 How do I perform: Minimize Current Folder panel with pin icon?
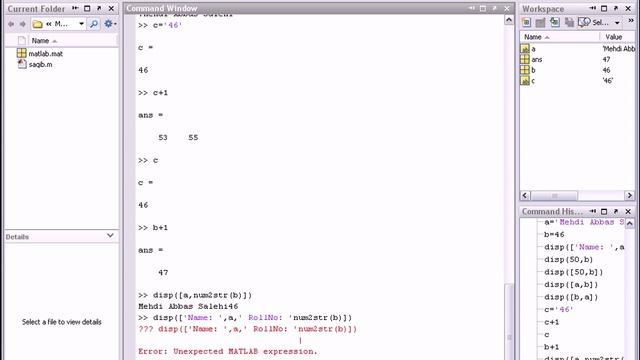(x=75, y=8)
